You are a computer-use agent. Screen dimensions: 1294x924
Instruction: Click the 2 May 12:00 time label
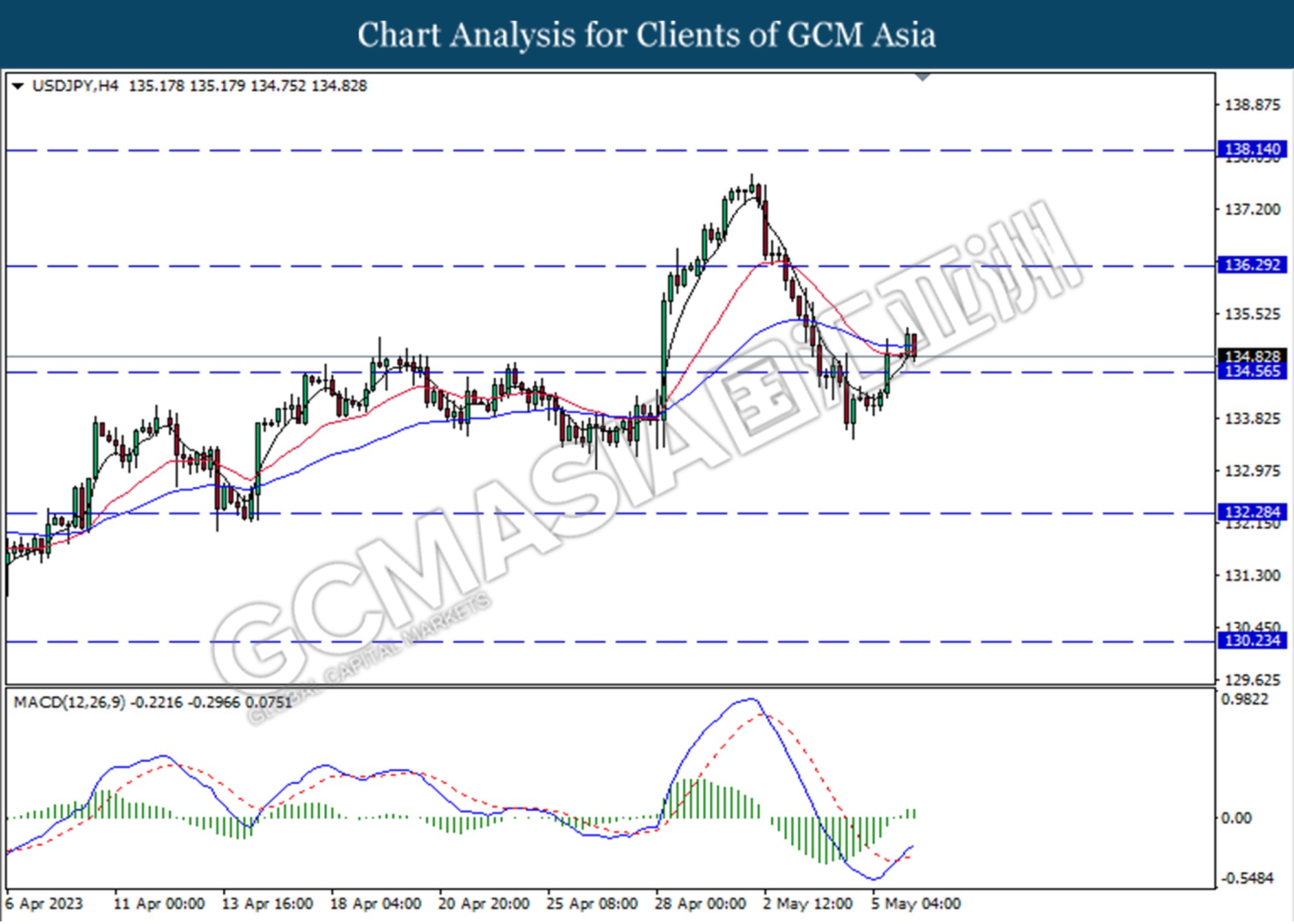pos(807,904)
